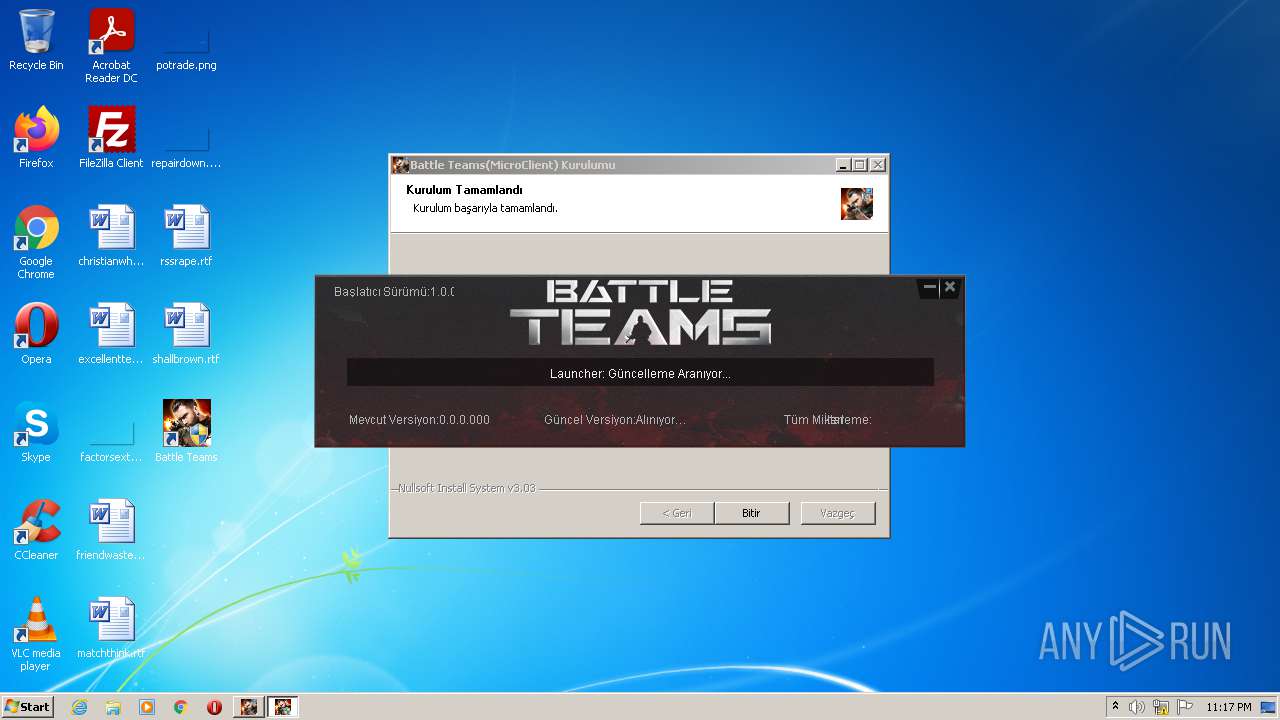Click Chrome icon in the taskbar
This screenshot has width=1280, height=720.
[181, 707]
